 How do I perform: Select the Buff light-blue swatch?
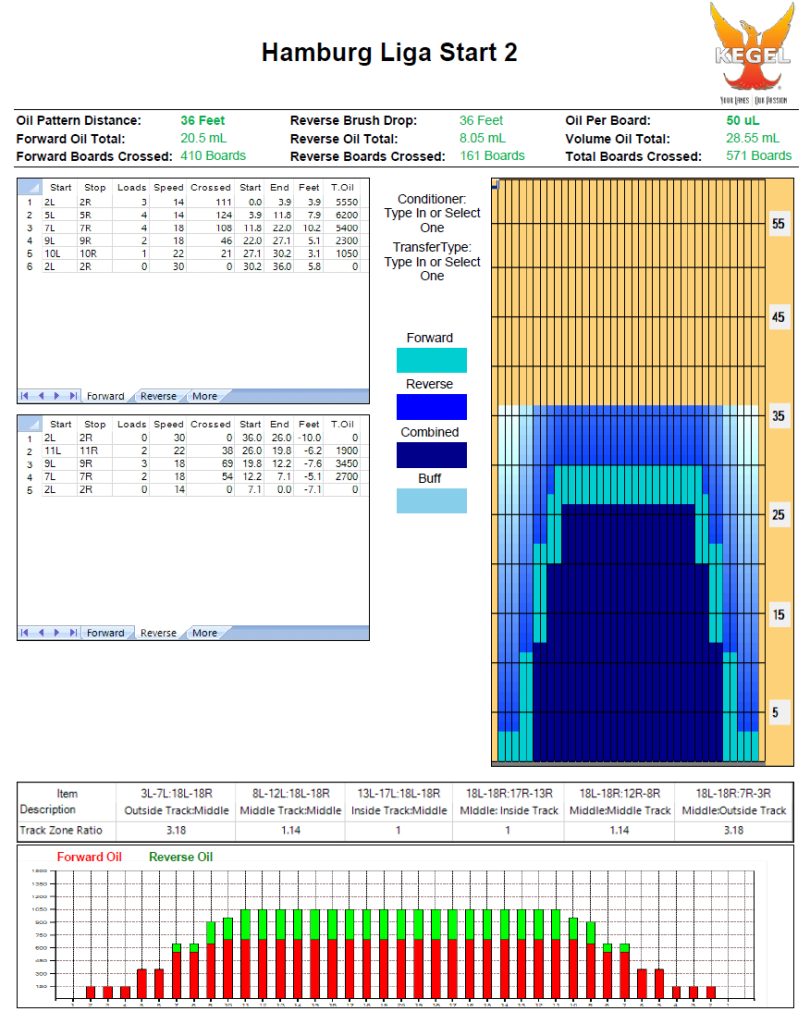coord(431,501)
